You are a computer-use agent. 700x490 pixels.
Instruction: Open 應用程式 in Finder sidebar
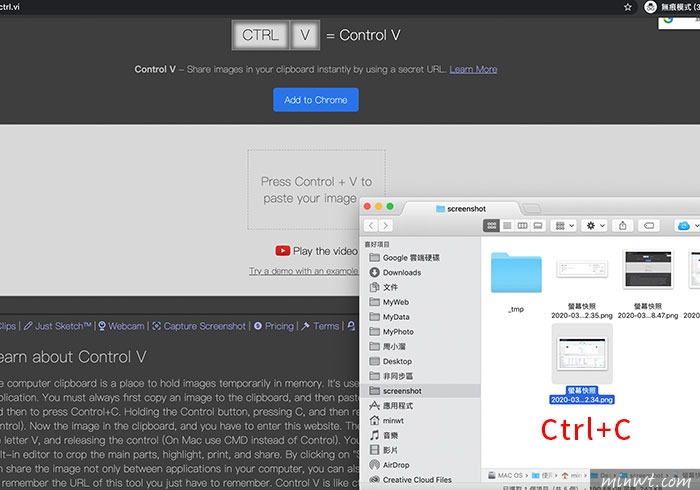[x=391, y=406]
